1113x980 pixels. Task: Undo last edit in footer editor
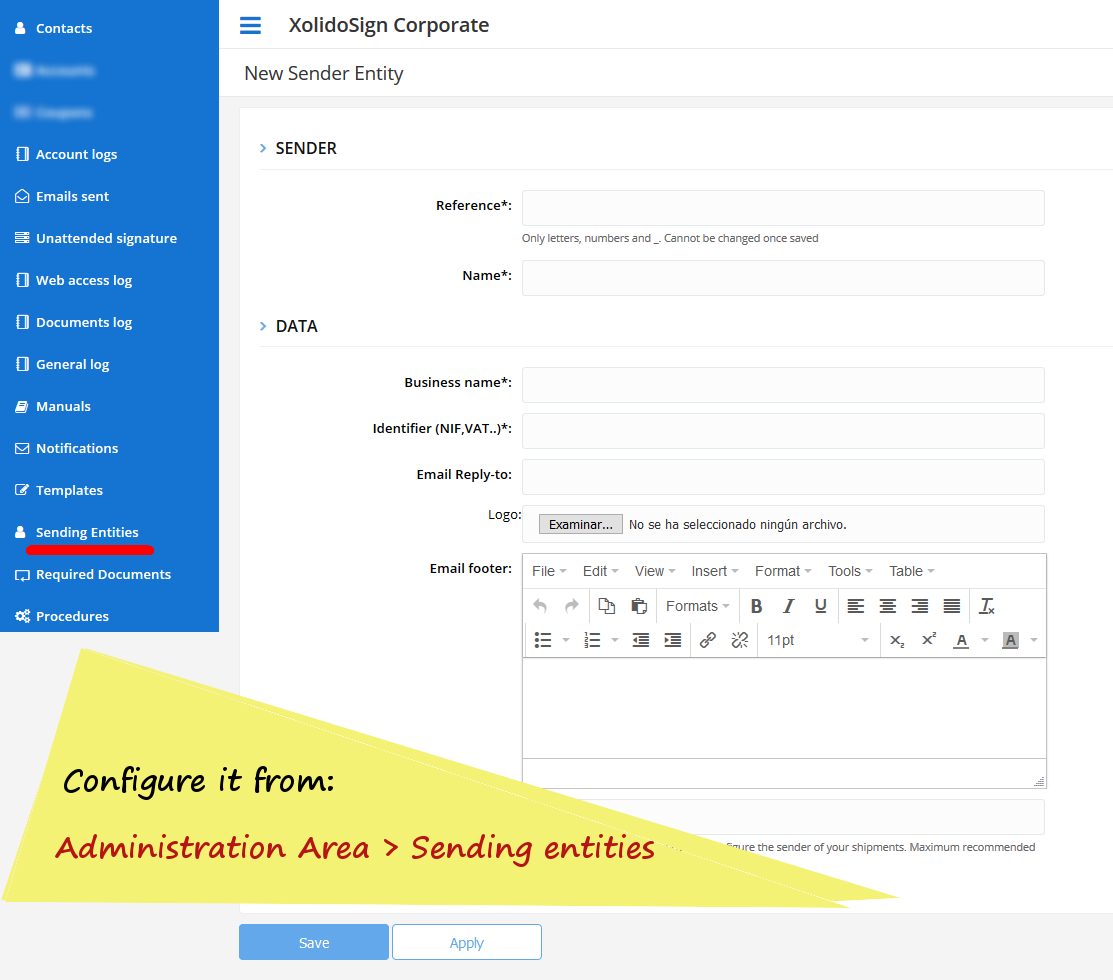pos(540,606)
